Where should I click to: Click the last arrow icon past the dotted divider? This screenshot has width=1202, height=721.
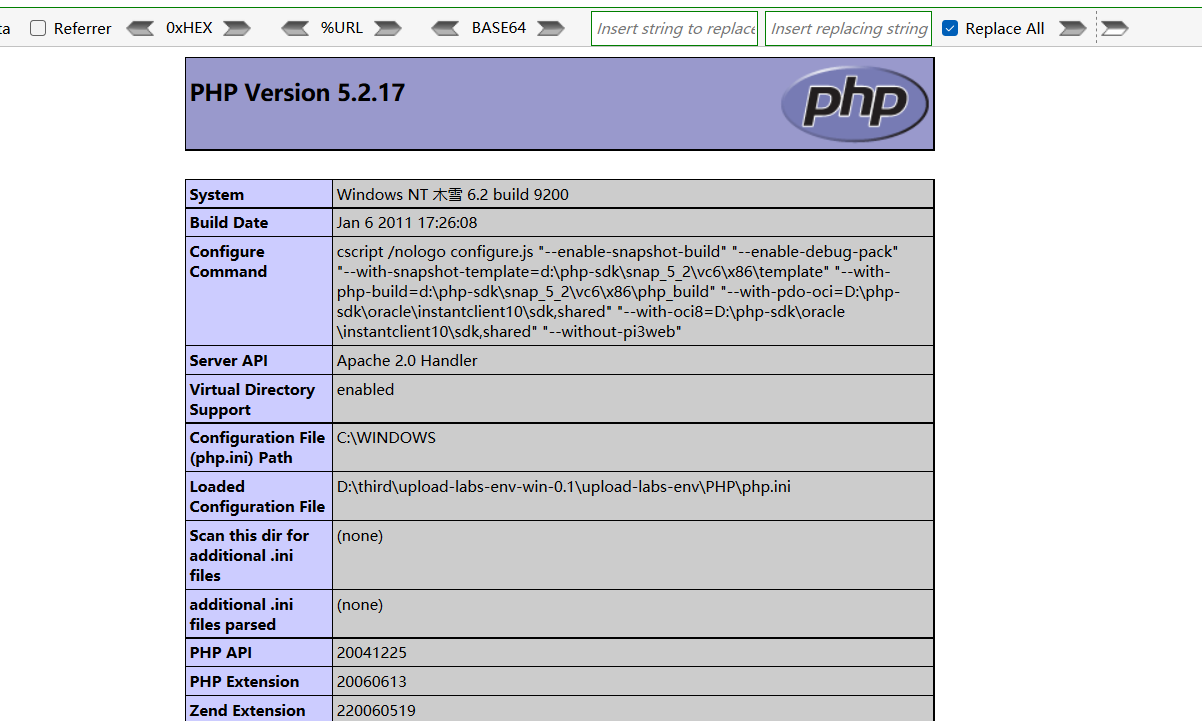point(1115,28)
